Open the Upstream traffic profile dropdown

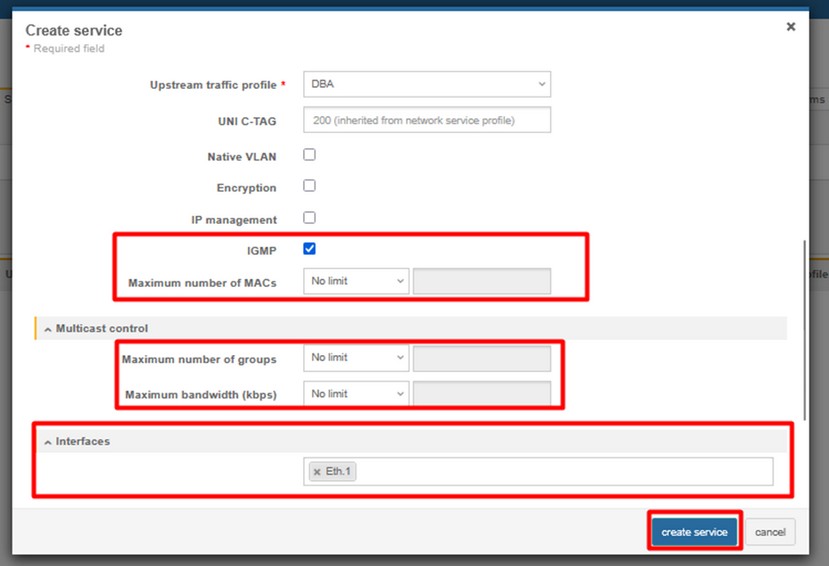pyautogui.click(x=427, y=84)
